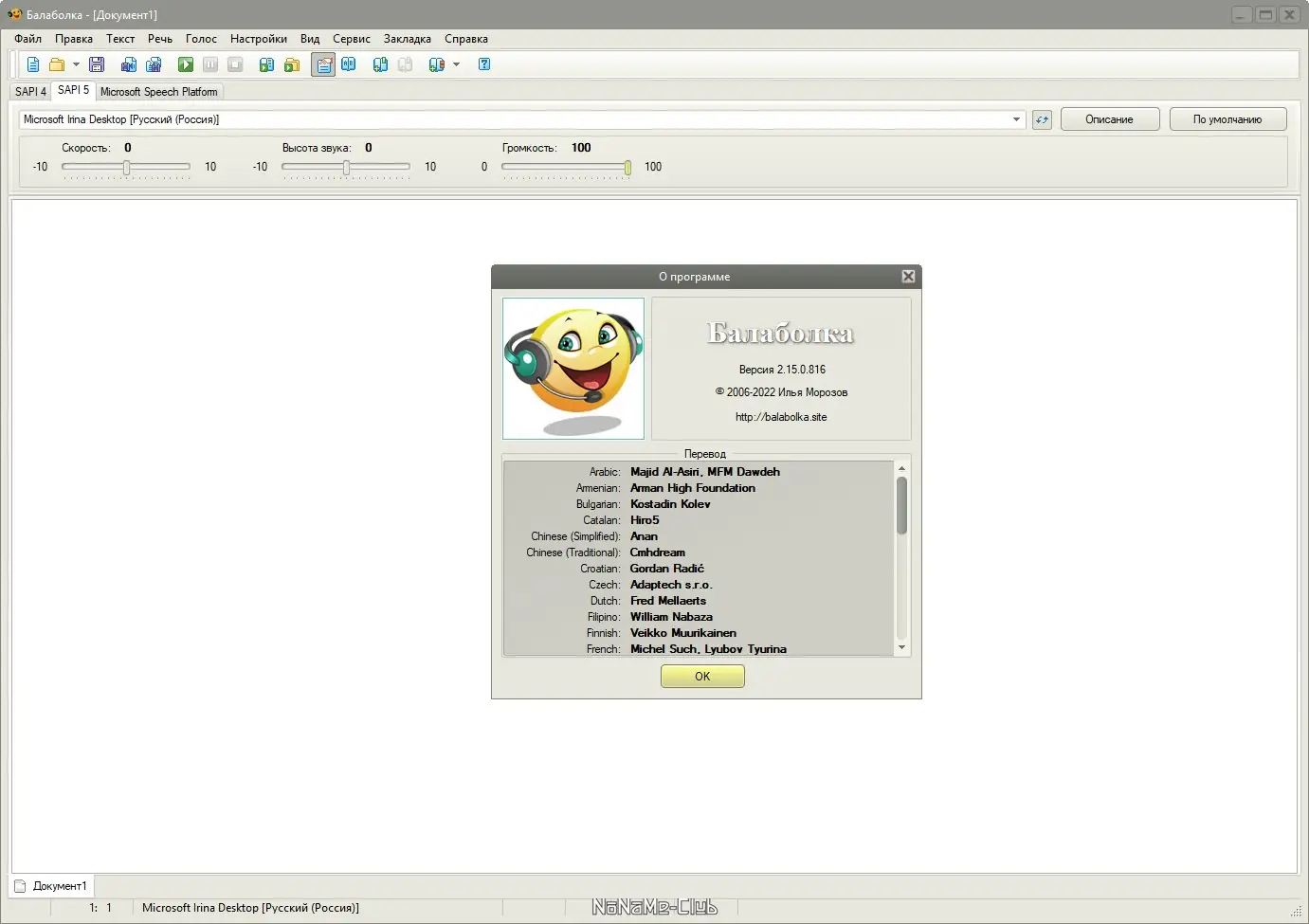1309x924 pixels.
Task: Click the AB book dictionary icon
Action: click(349, 64)
